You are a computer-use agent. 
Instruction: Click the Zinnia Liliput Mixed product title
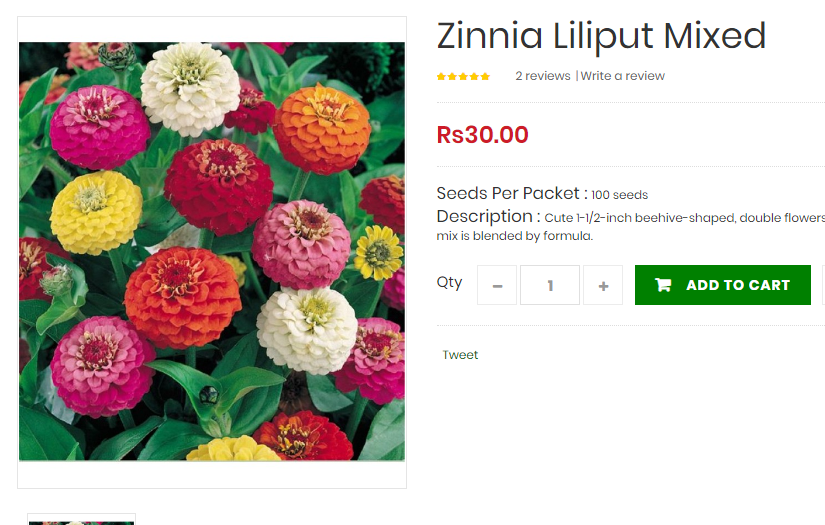tap(601, 36)
